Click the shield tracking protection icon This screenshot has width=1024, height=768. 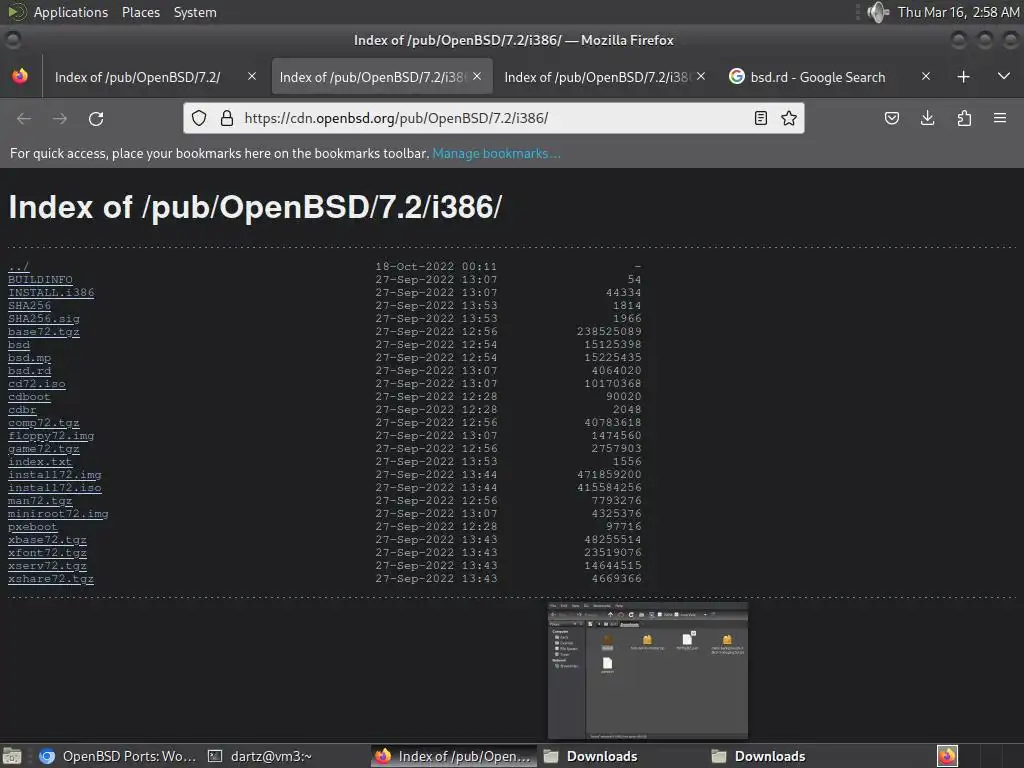point(199,118)
